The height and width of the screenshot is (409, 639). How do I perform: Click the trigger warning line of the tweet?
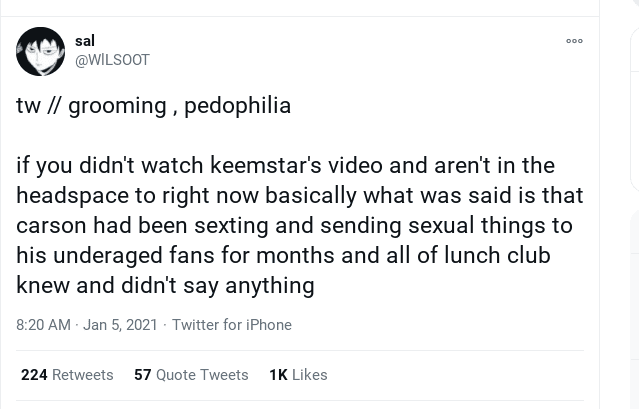(153, 105)
